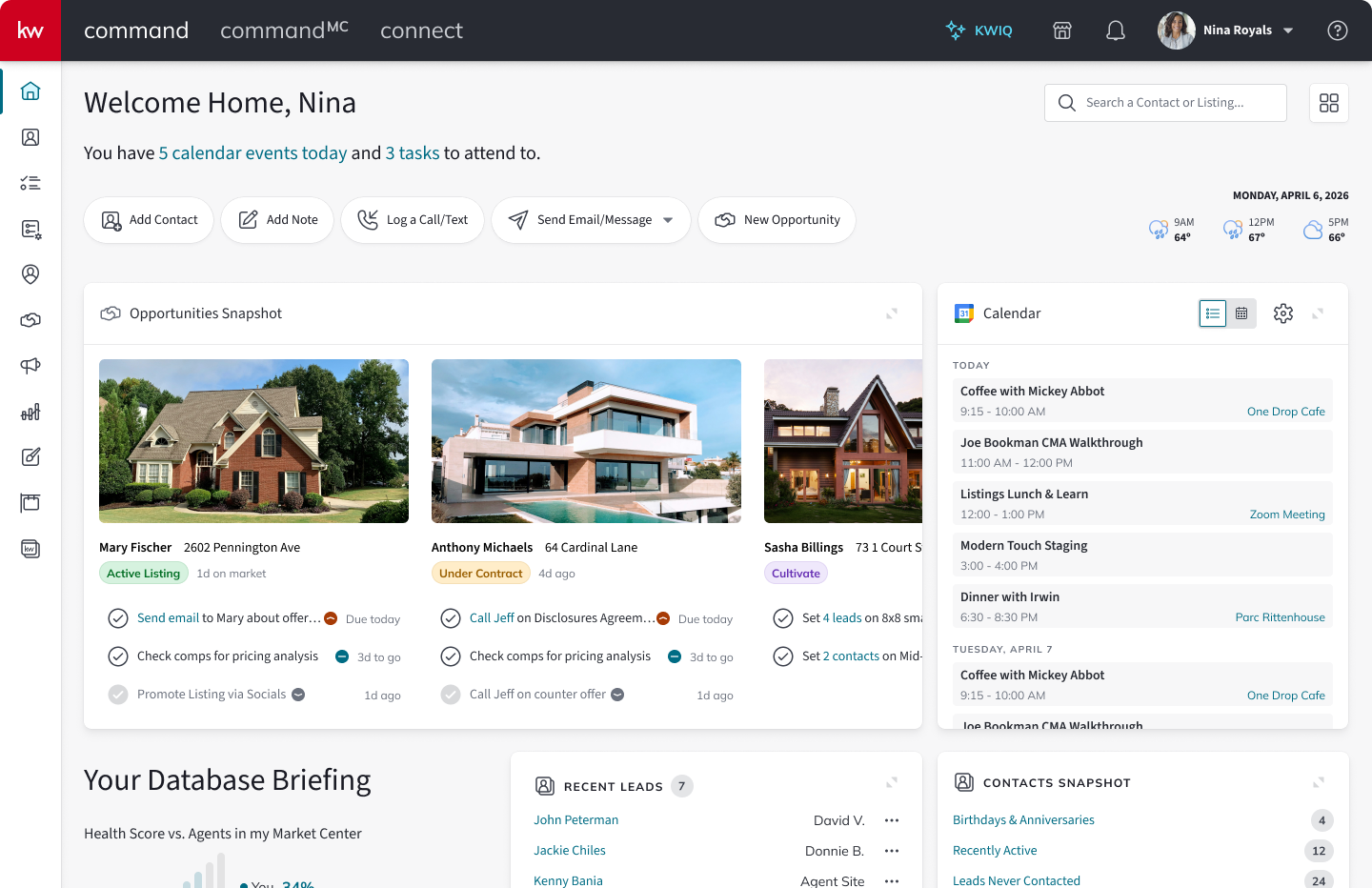Click Add Note button
Screen dimensions: 1372x888
(x=277, y=220)
